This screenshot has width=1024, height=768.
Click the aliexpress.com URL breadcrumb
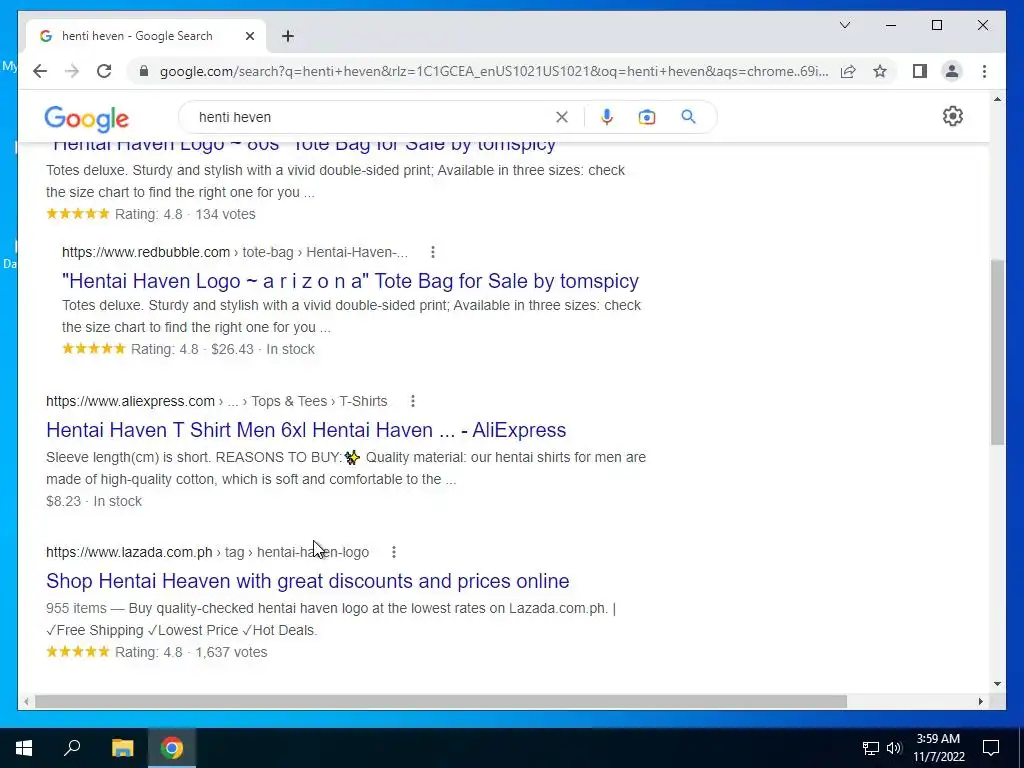click(x=216, y=401)
